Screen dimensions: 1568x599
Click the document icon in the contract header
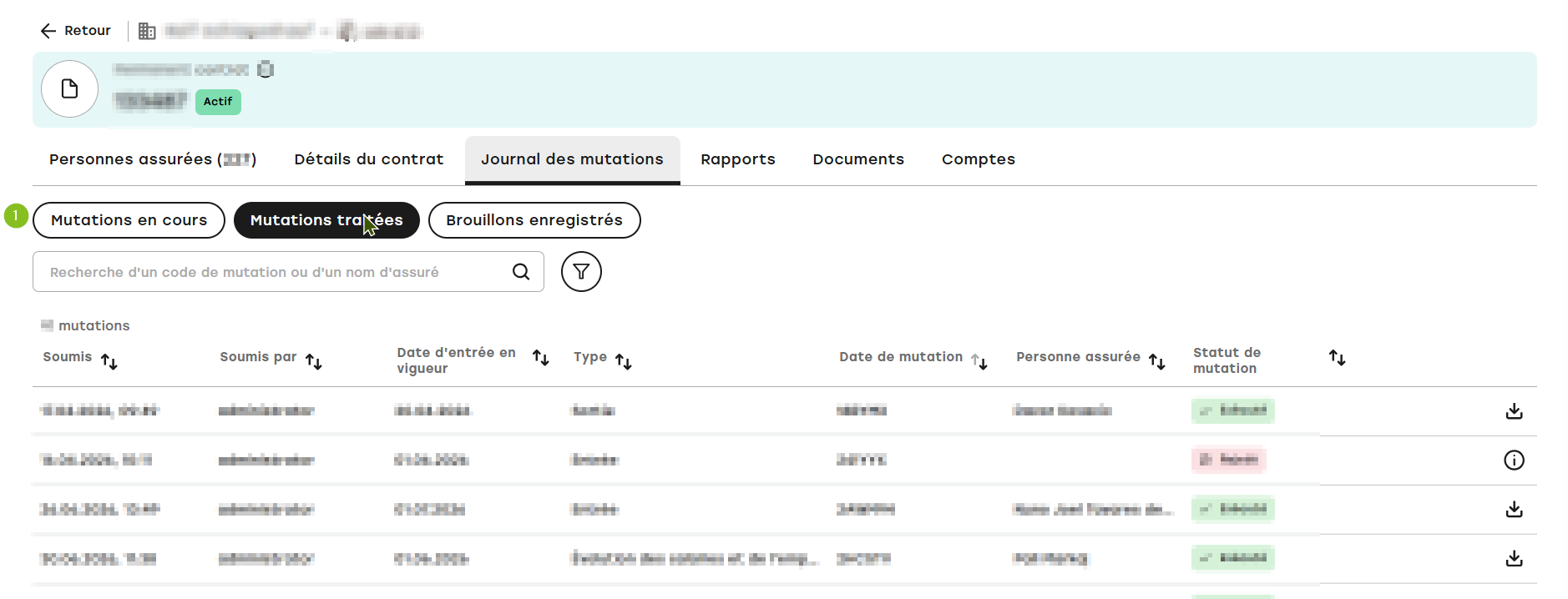pos(70,88)
